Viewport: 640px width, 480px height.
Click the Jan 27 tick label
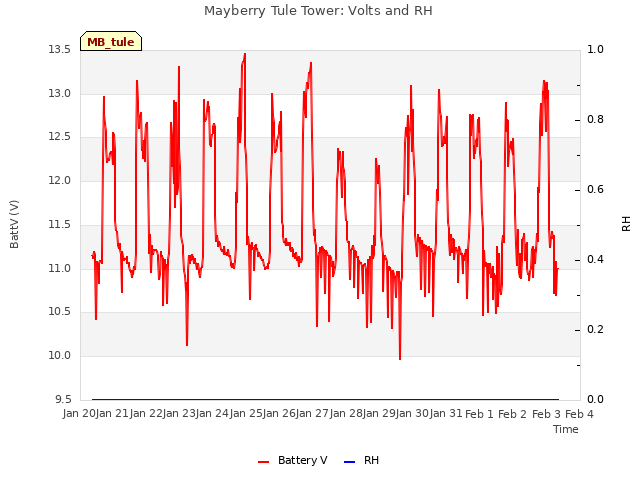312,414
